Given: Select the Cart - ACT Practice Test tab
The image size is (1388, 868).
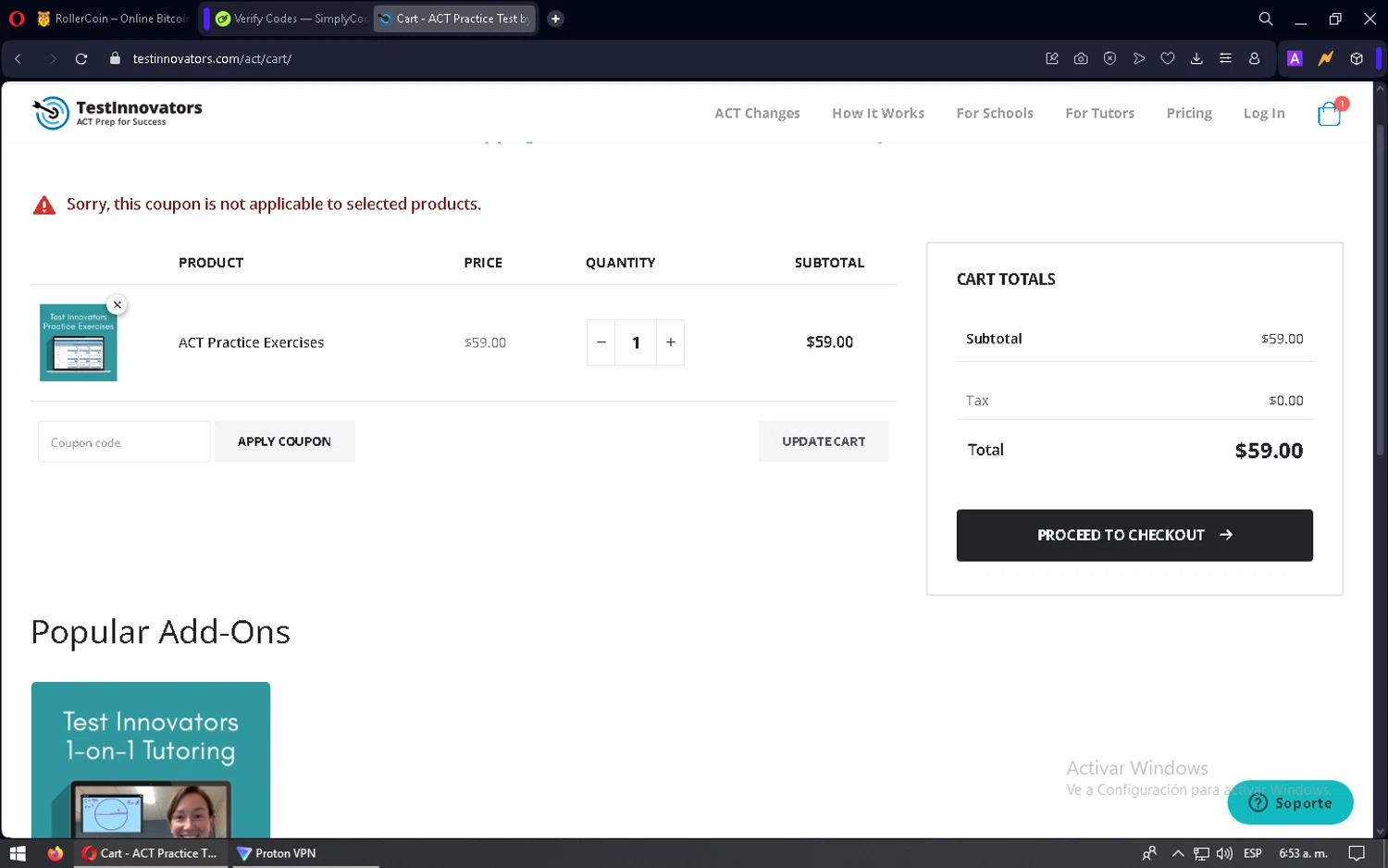Looking at the screenshot, I should point(454,19).
